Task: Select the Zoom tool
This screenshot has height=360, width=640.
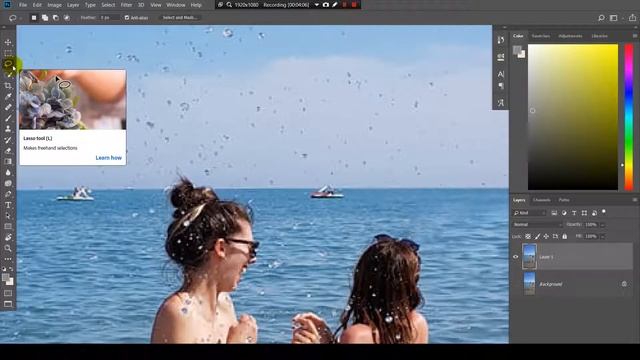Action: (8, 248)
